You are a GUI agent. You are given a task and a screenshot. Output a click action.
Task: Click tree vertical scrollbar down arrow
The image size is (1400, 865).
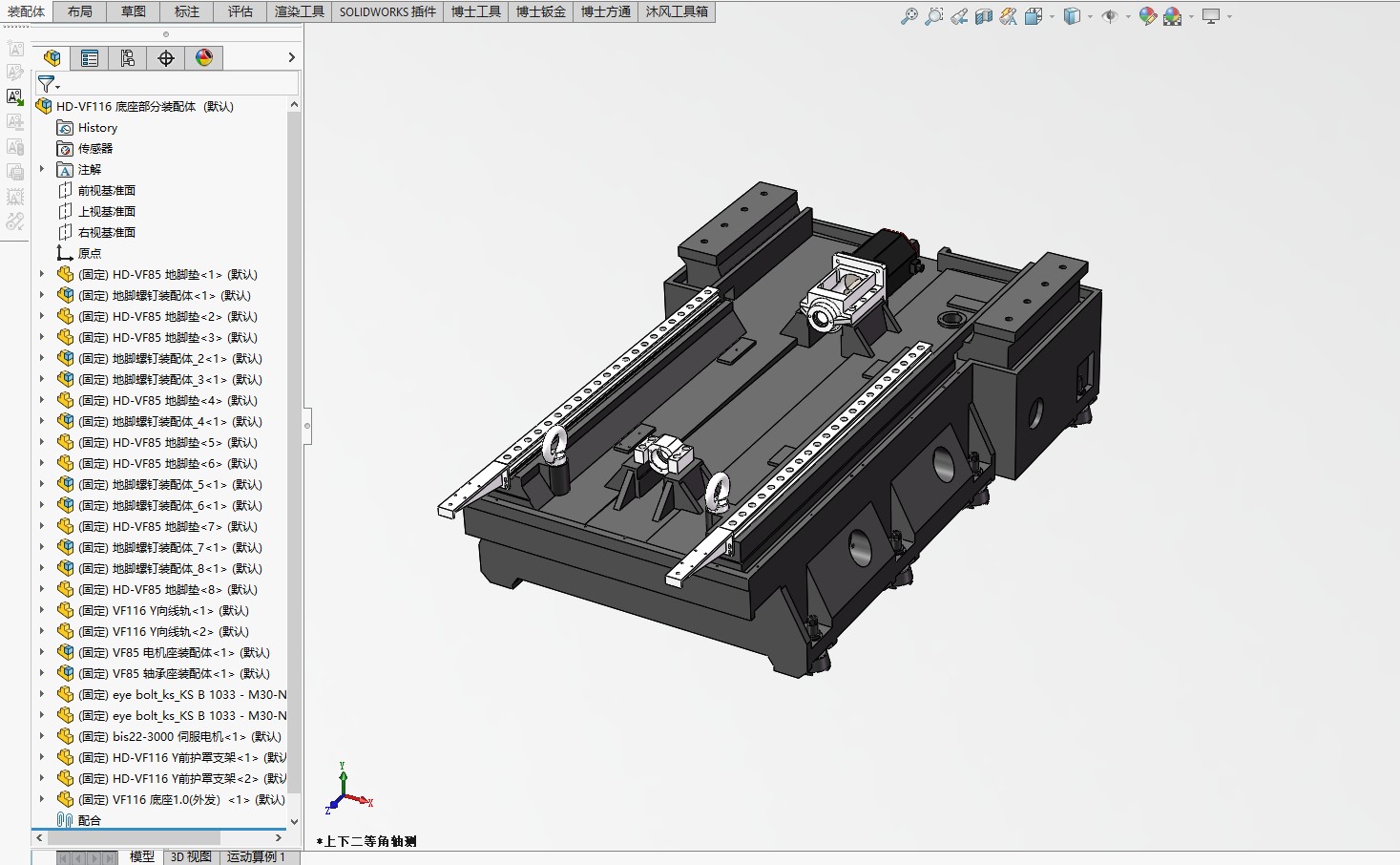pos(294,821)
